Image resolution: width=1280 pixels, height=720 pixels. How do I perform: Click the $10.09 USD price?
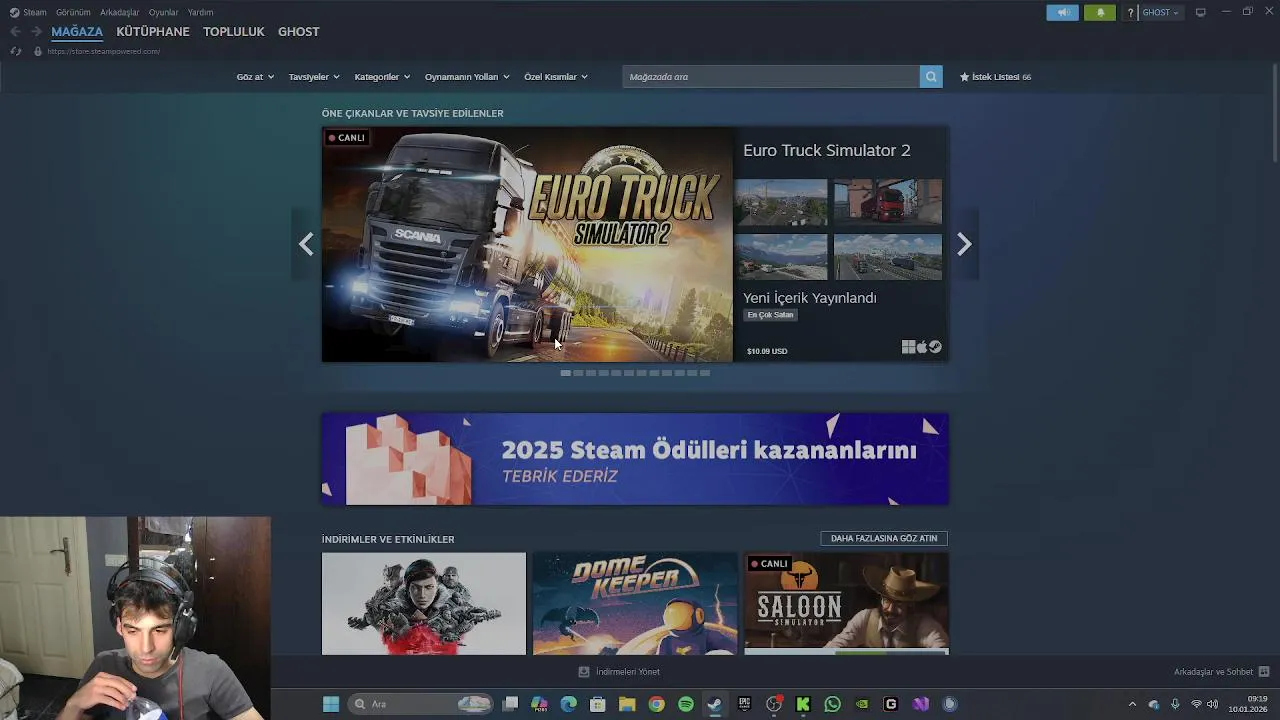[x=767, y=351]
